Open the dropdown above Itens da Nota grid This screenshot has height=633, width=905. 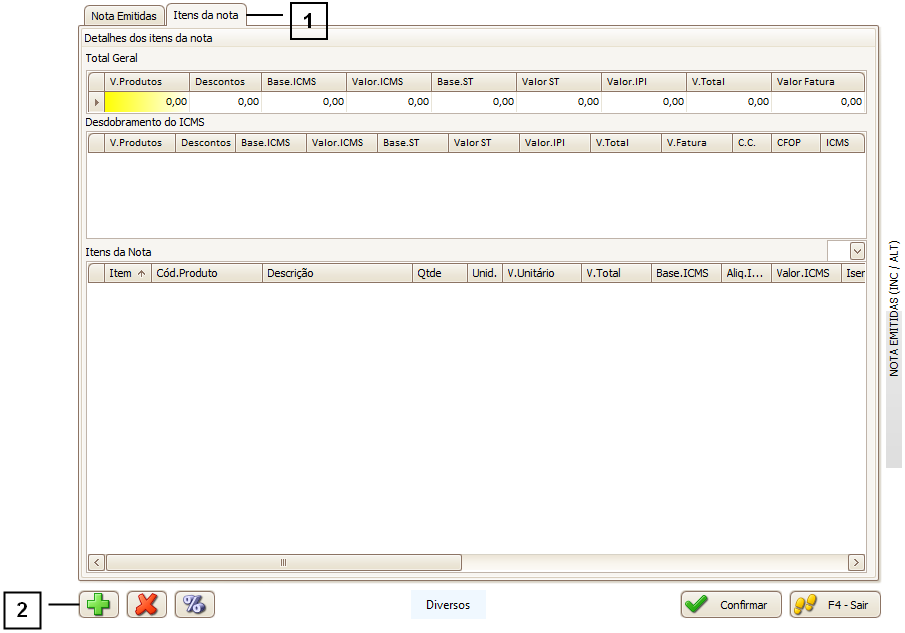point(856,251)
